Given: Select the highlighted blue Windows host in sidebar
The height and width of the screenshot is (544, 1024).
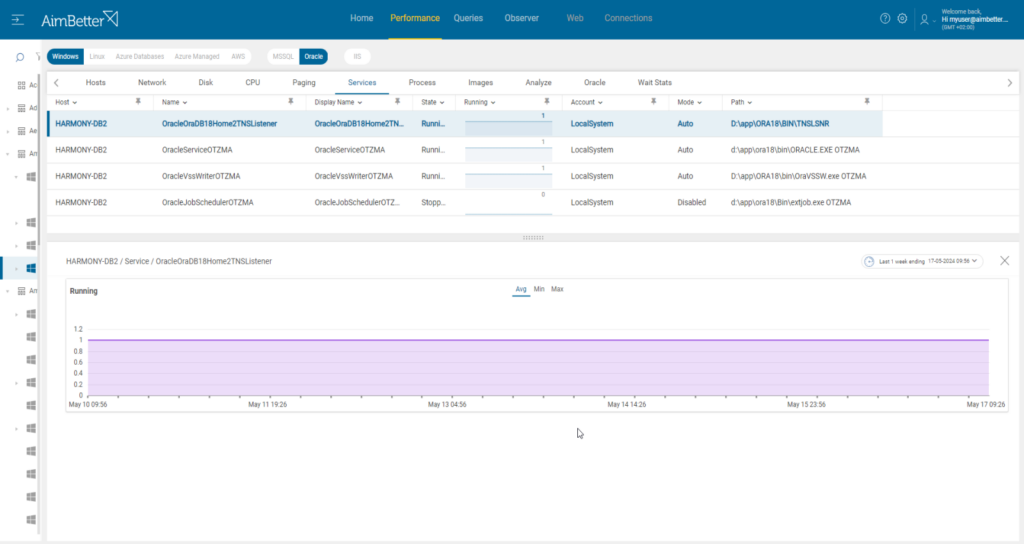Looking at the screenshot, I should click(x=31, y=268).
